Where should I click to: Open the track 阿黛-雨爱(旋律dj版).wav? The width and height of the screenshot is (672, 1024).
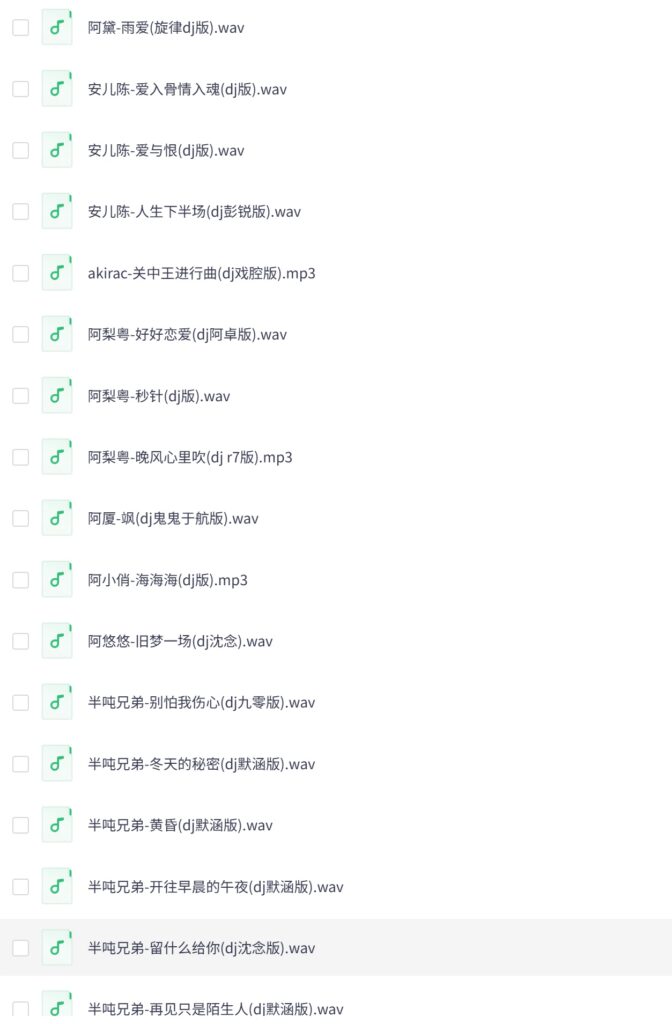[x=166, y=28]
